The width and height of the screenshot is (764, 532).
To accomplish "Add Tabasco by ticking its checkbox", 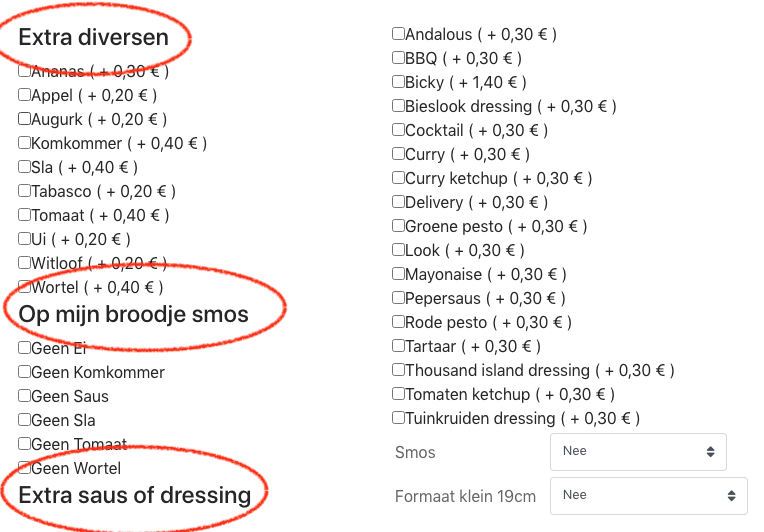I will 25,191.
